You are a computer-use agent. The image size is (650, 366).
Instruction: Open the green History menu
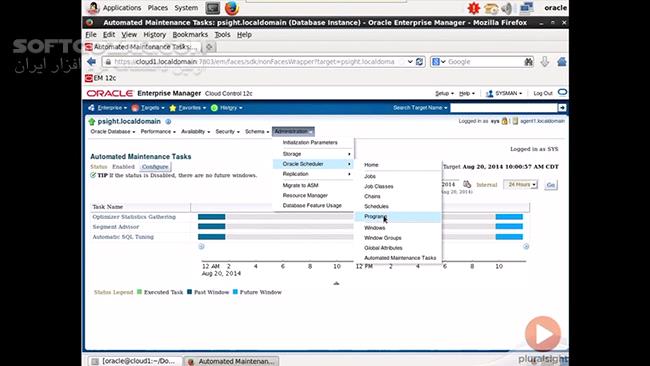pyautogui.click(x=226, y=108)
